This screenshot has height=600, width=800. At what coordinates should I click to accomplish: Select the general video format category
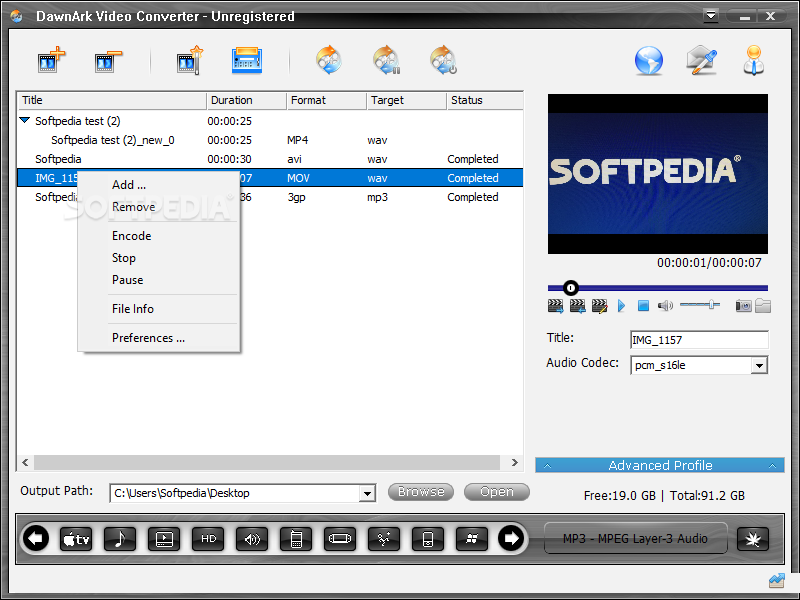pos(164,539)
